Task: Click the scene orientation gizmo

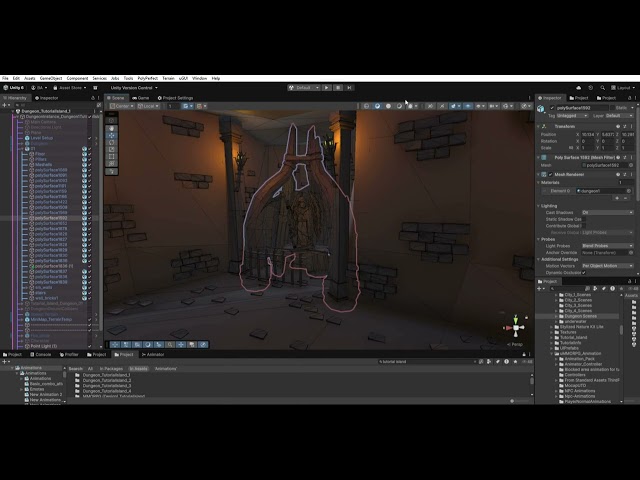Action: (x=516, y=328)
